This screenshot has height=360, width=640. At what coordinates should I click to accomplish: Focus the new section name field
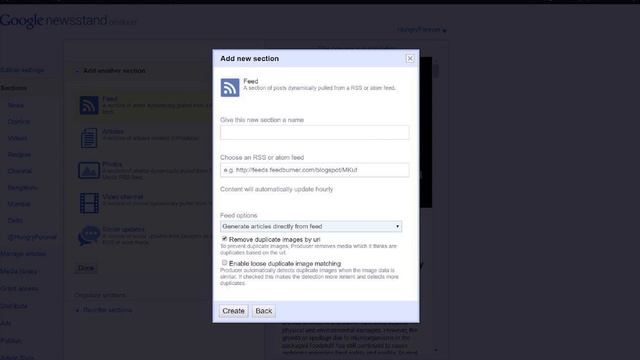[x=314, y=132]
